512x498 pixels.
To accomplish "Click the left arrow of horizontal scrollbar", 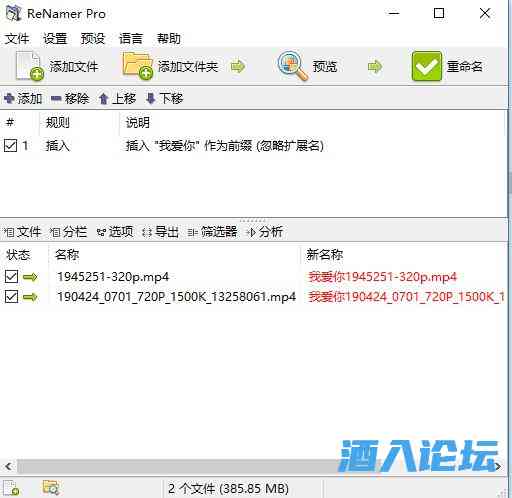I will coord(9,466).
